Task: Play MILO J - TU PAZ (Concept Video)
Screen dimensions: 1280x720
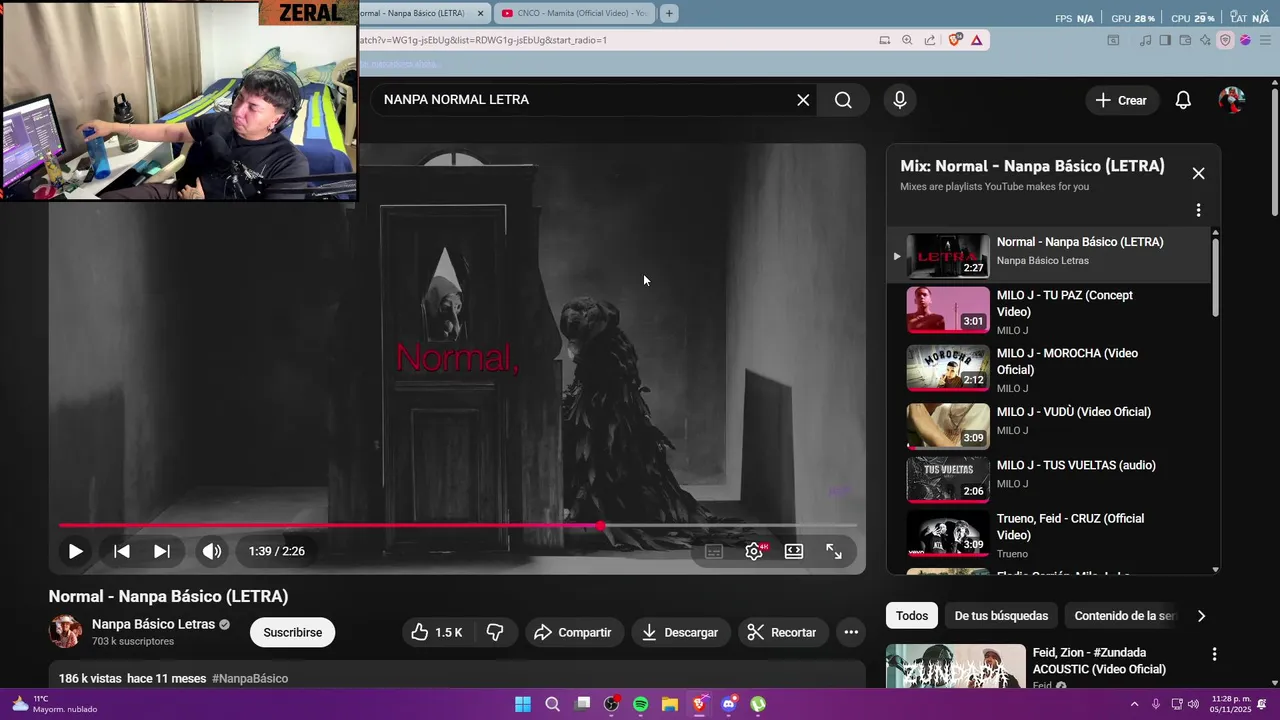Action: tap(1049, 311)
